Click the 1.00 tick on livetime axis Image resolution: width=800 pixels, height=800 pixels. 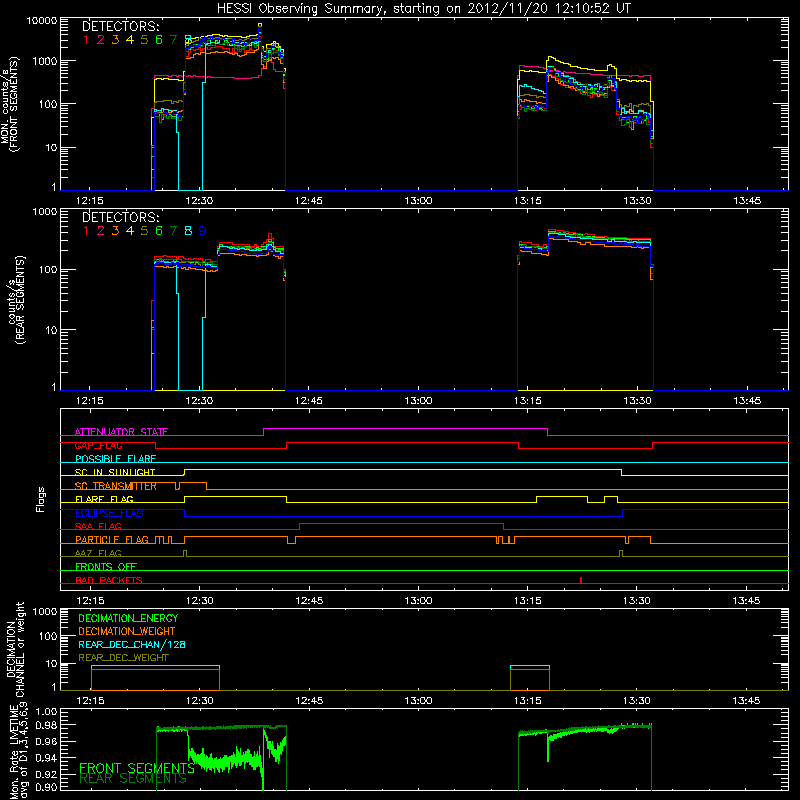tap(46, 712)
